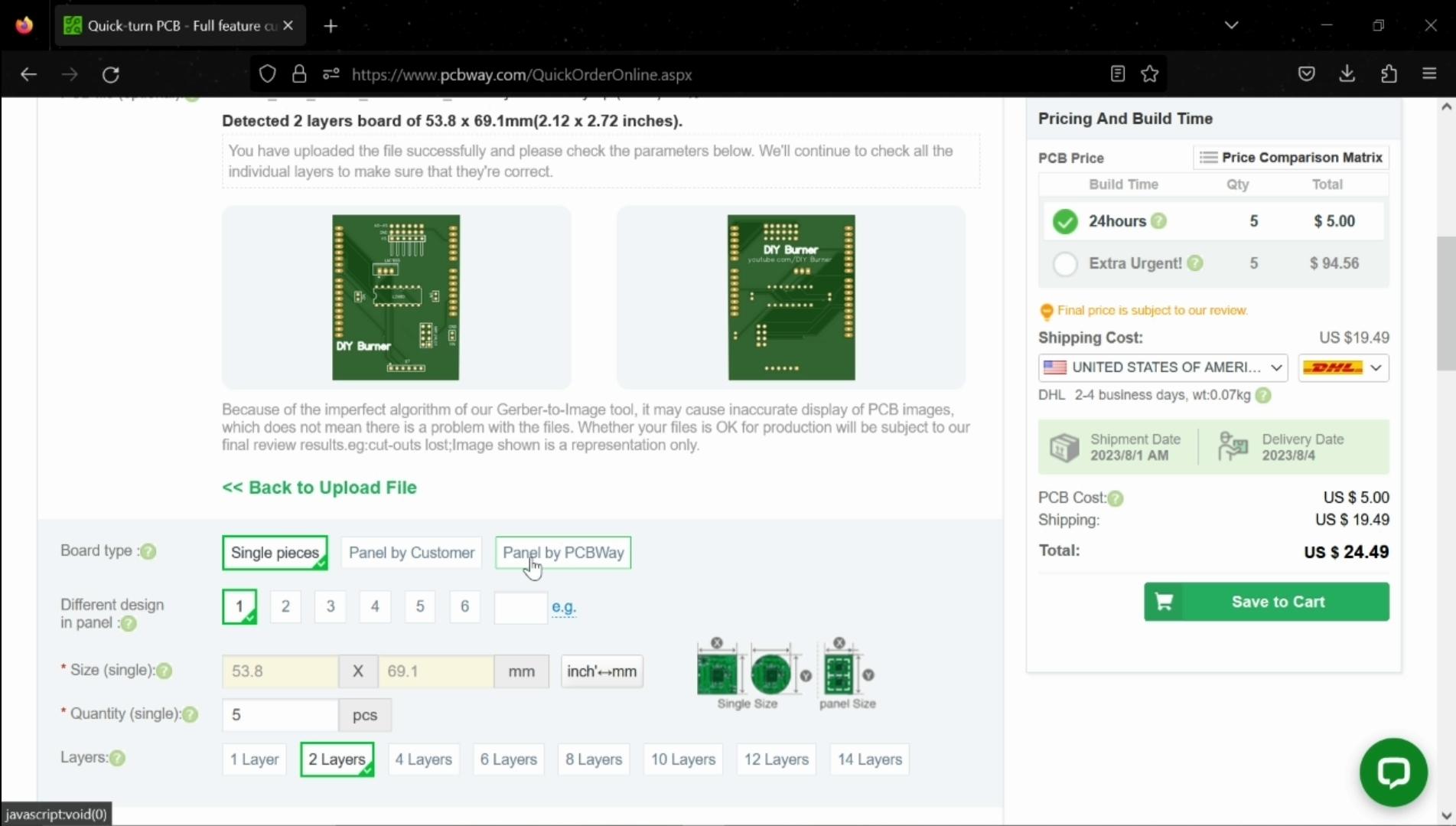
Task: Save the page to Pocket
Action: pos(1307,73)
